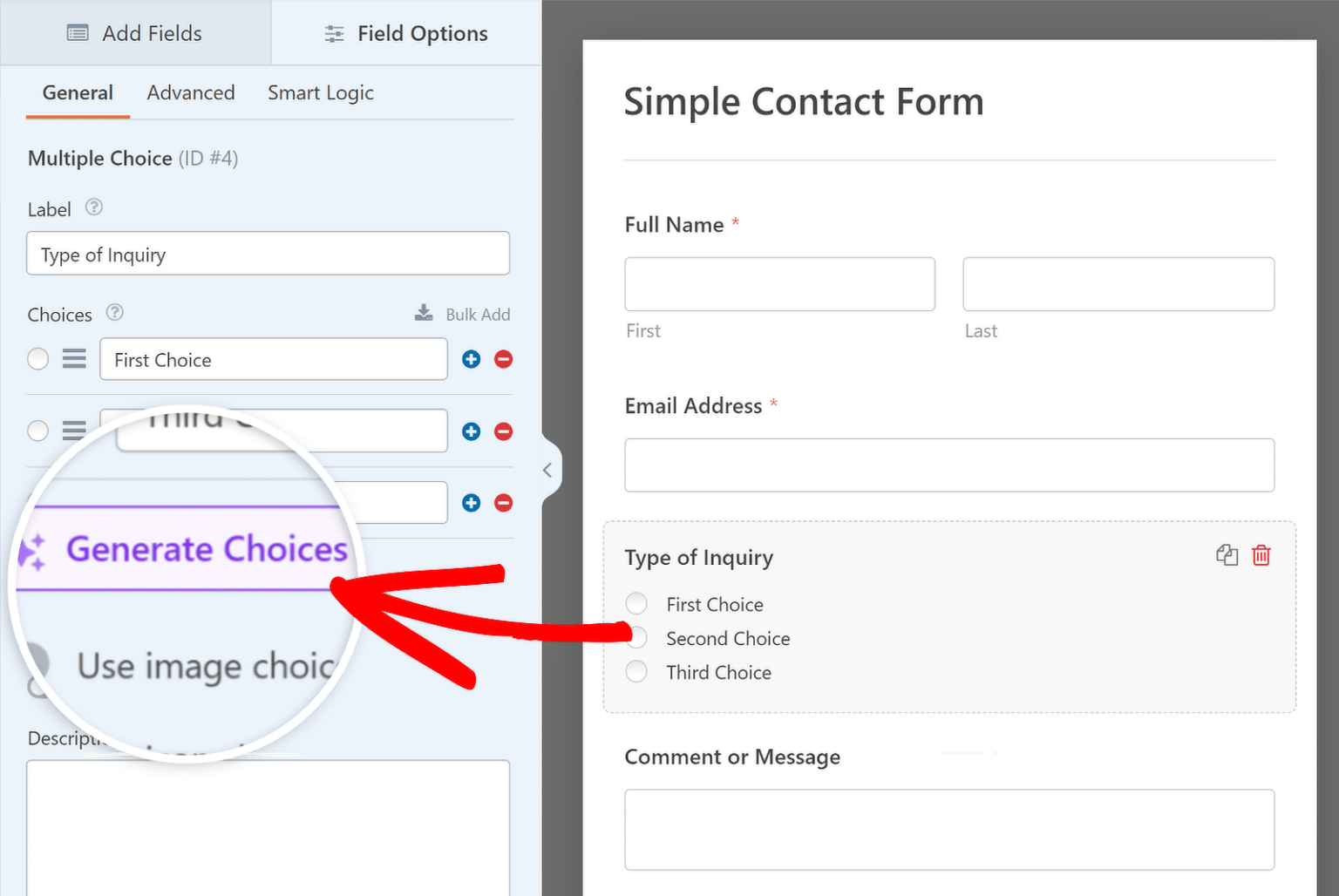Open the Label help tooltip icon
The width and height of the screenshot is (1339, 896).
click(93, 208)
